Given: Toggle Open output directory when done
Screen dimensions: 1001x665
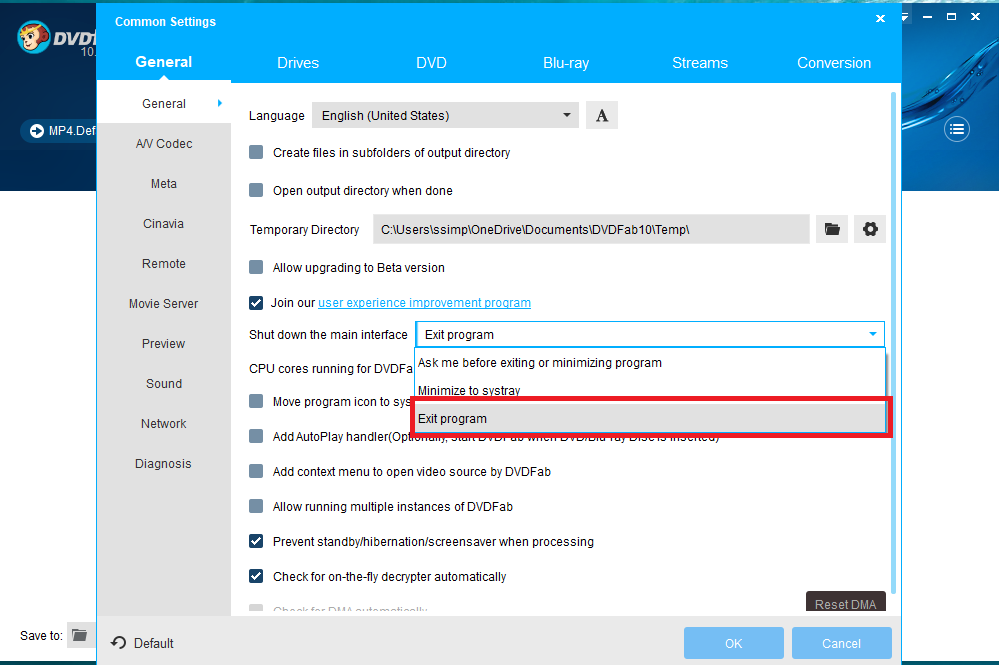Looking at the screenshot, I should [x=256, y=190].
